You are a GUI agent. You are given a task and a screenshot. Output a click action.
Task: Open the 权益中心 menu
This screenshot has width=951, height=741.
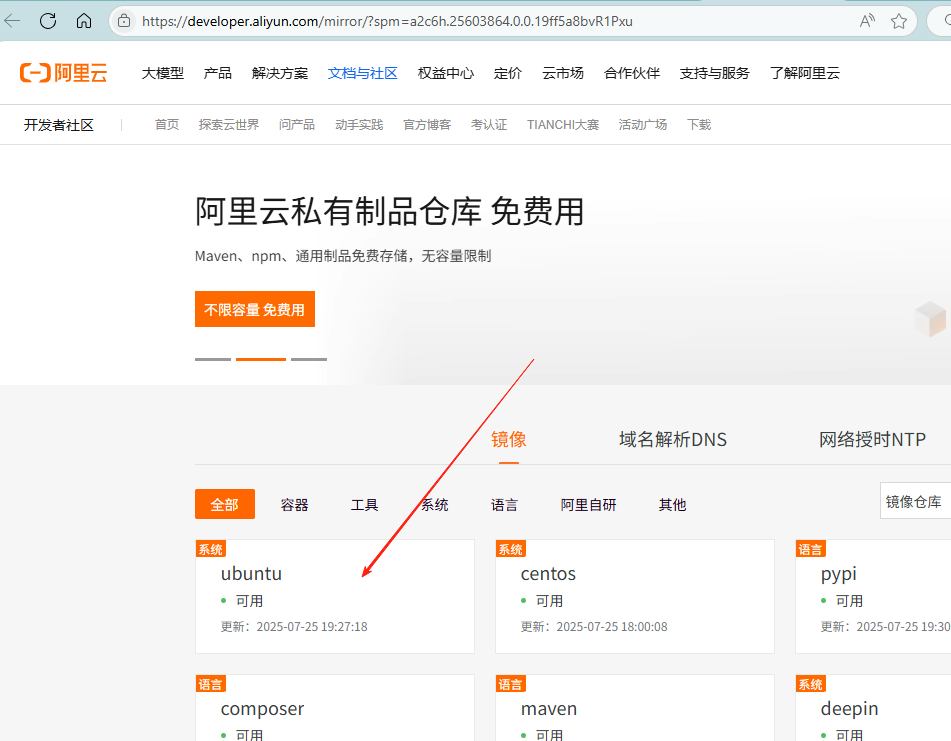click(446, 73)
